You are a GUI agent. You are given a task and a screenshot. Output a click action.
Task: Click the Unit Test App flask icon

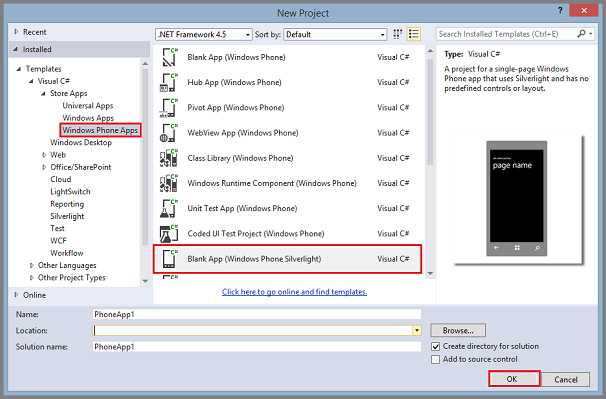point(169,208)
